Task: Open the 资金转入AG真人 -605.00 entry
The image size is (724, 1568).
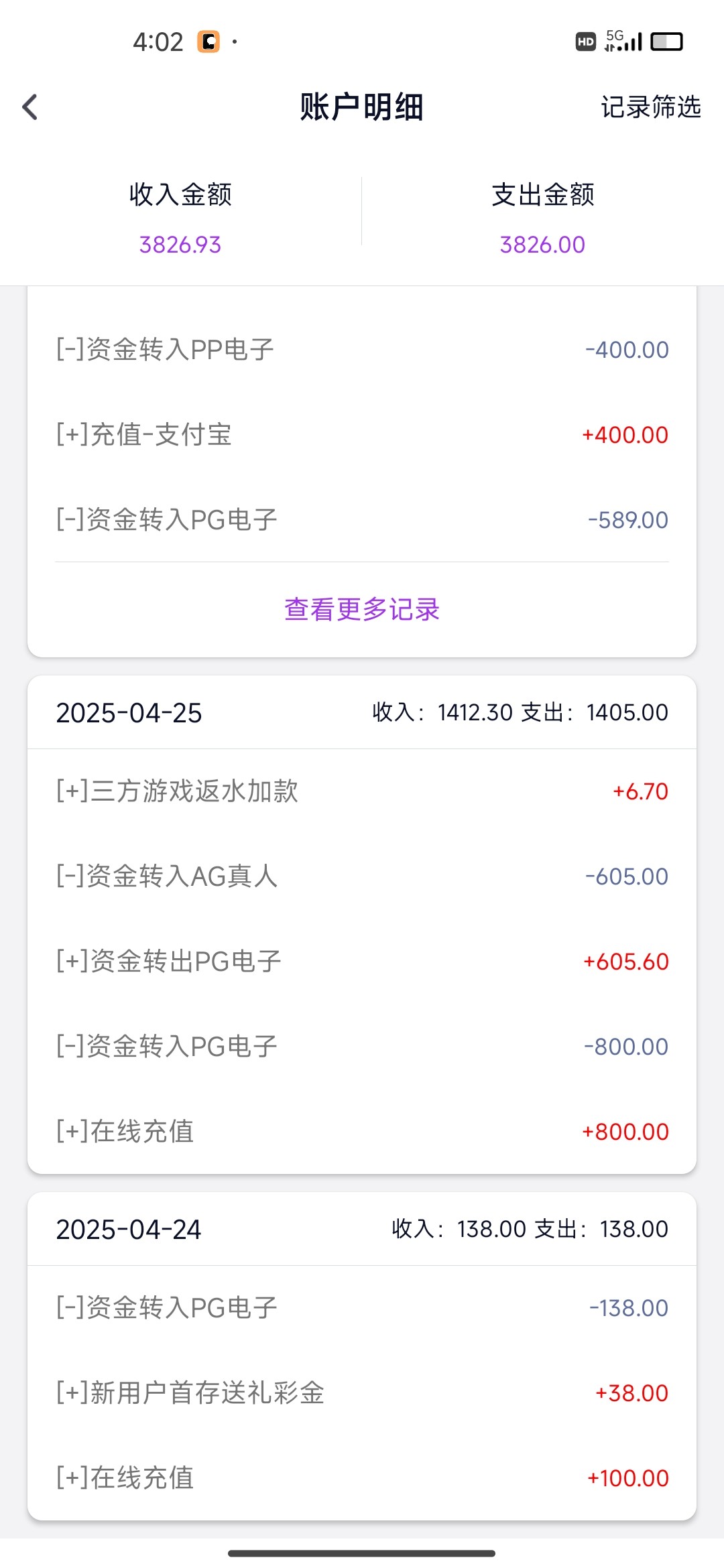Action: (362, 876)
